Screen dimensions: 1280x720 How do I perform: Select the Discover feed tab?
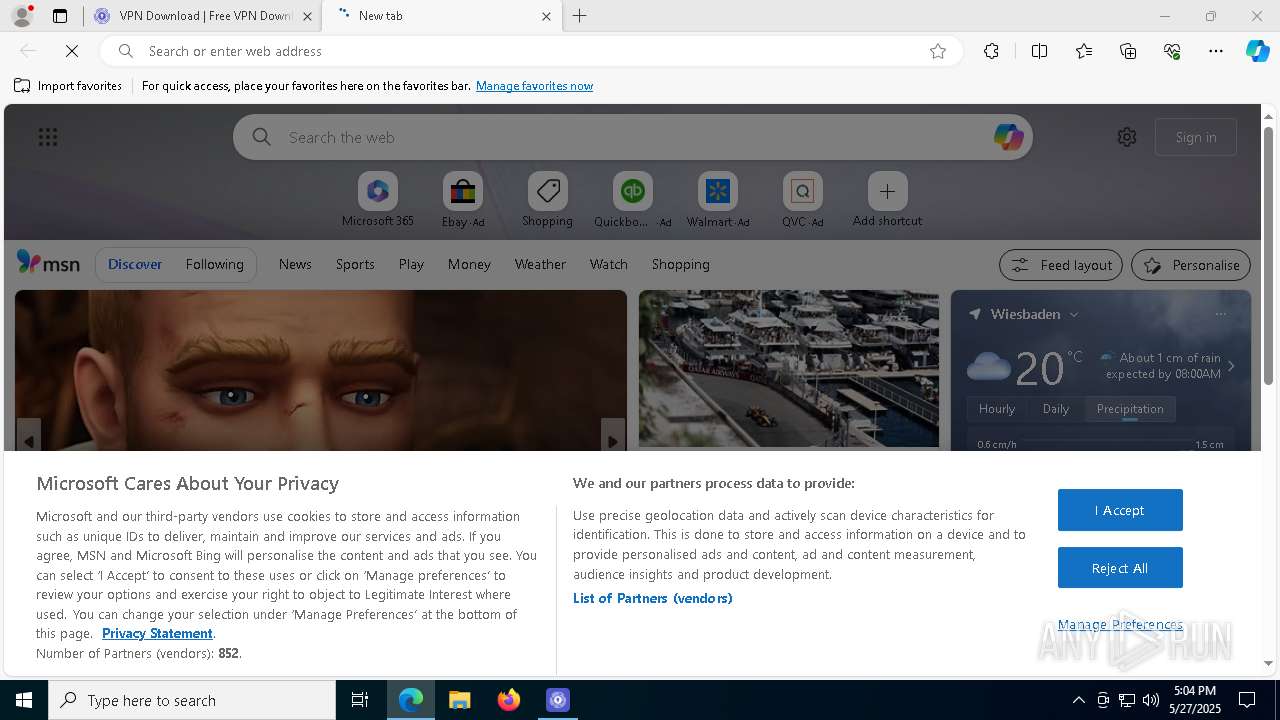pyautogui.click(x=135, y=264)
